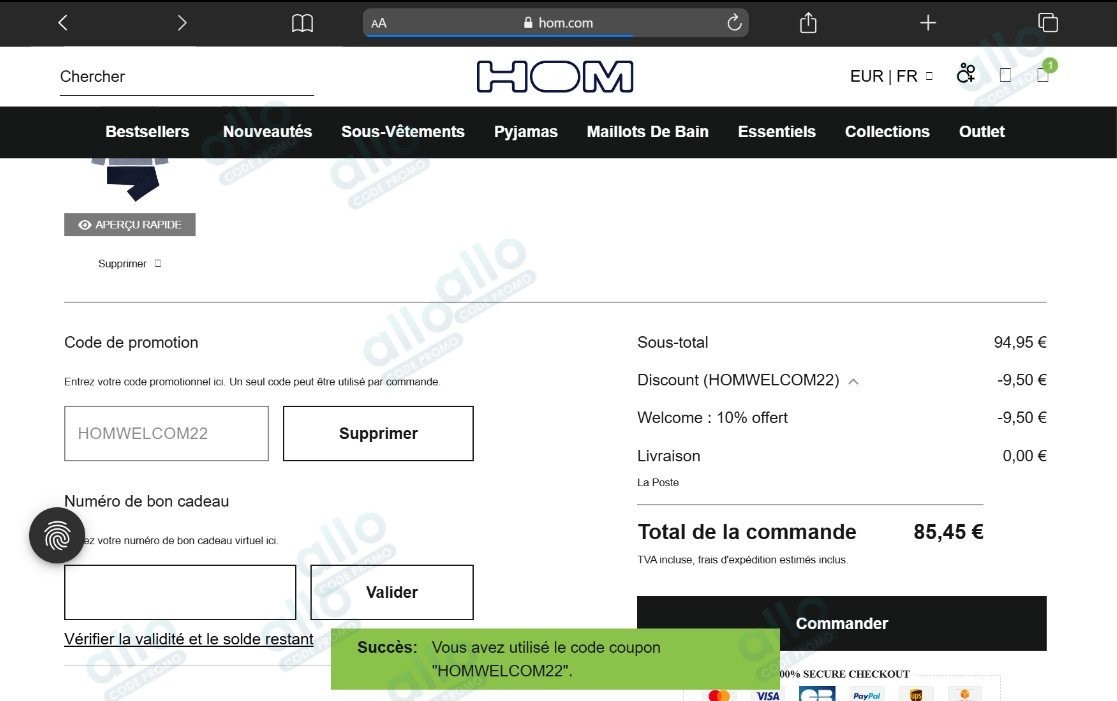Open the shopping cart with badge

(x=1044, y=73)
